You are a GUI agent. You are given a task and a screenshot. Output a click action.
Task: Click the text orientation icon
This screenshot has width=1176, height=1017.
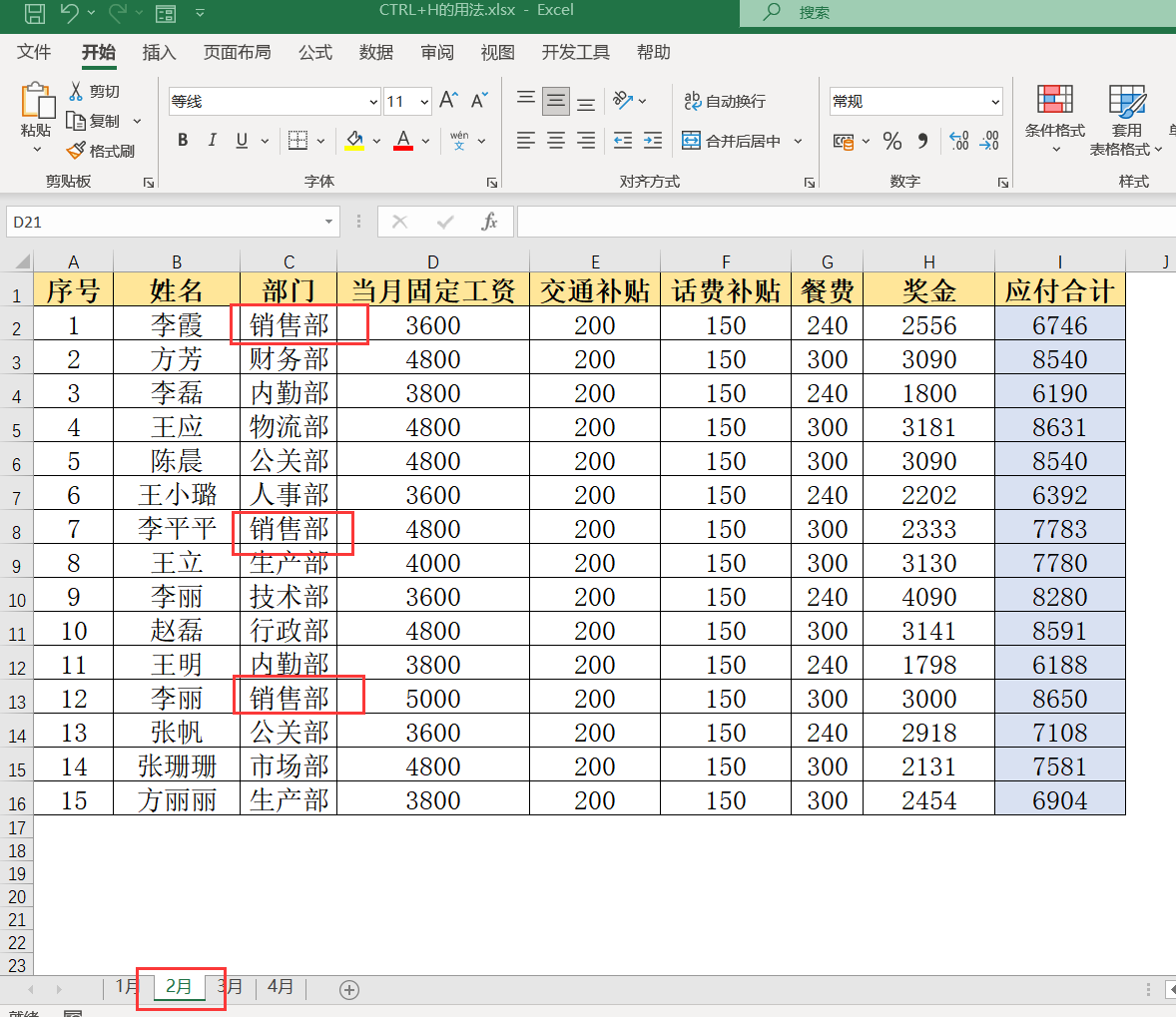[623, 101]
